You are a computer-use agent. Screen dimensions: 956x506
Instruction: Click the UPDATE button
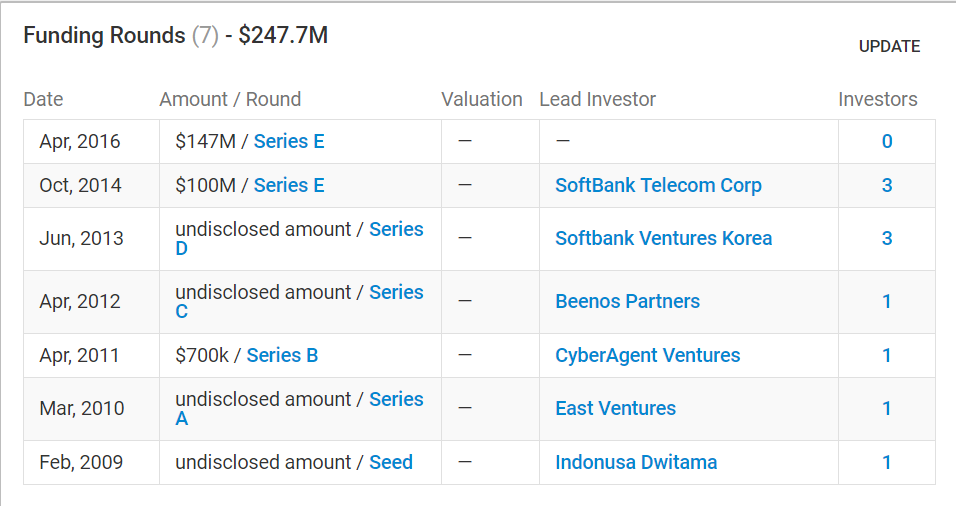click(x=889, y=47)
